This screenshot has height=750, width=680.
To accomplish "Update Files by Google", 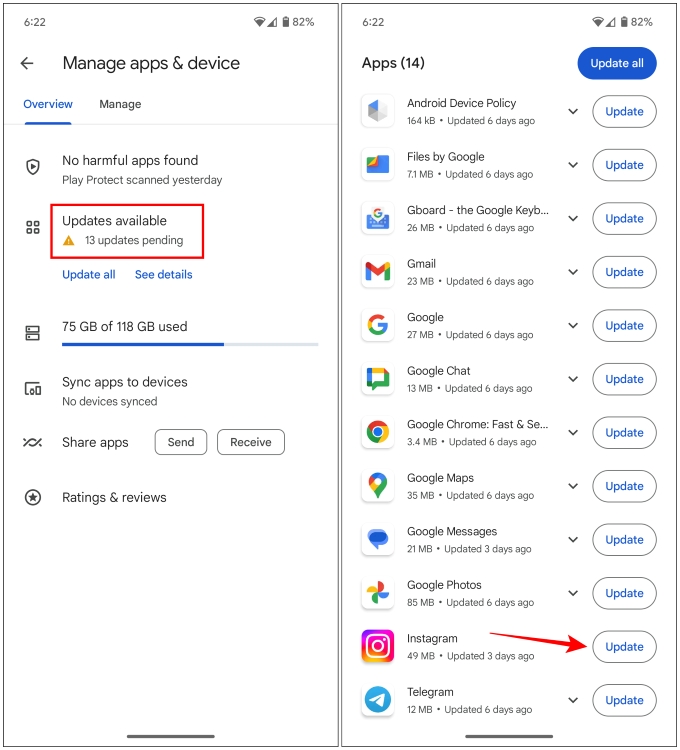I will tap(624, 165).
